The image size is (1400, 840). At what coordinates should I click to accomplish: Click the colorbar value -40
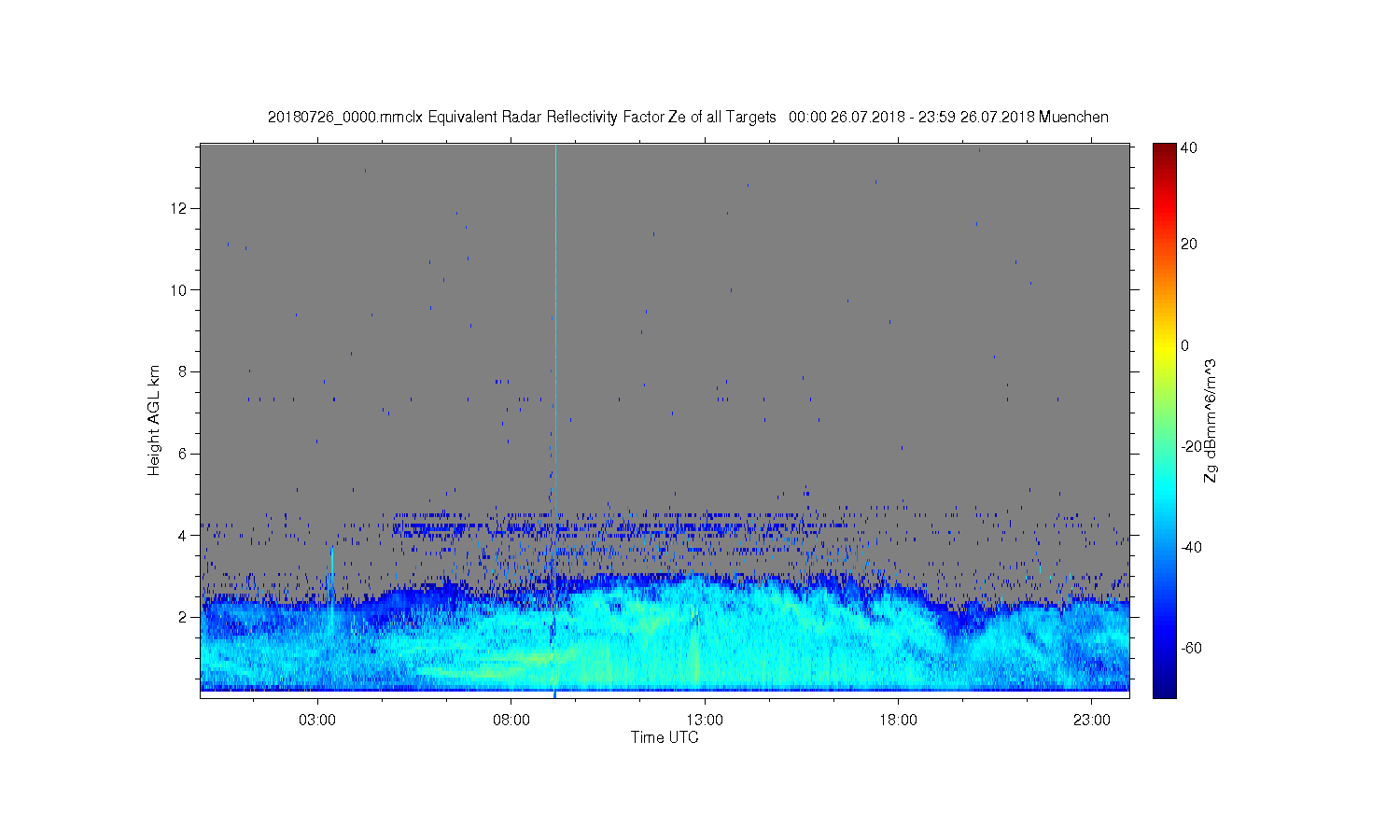click(x=1191, y=548)
